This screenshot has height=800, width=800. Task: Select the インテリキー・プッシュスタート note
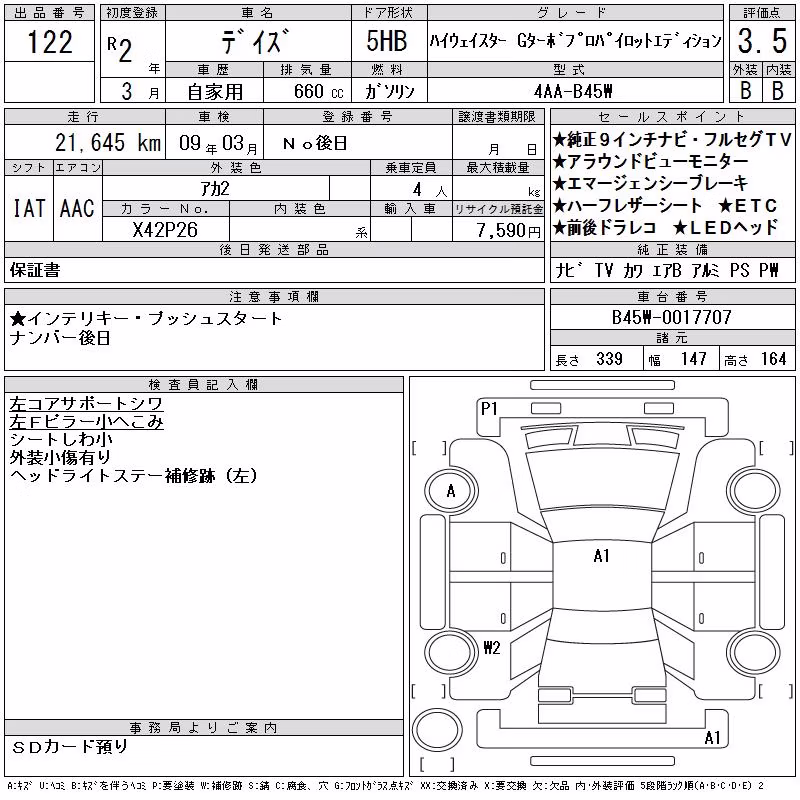tap(145, 319)
